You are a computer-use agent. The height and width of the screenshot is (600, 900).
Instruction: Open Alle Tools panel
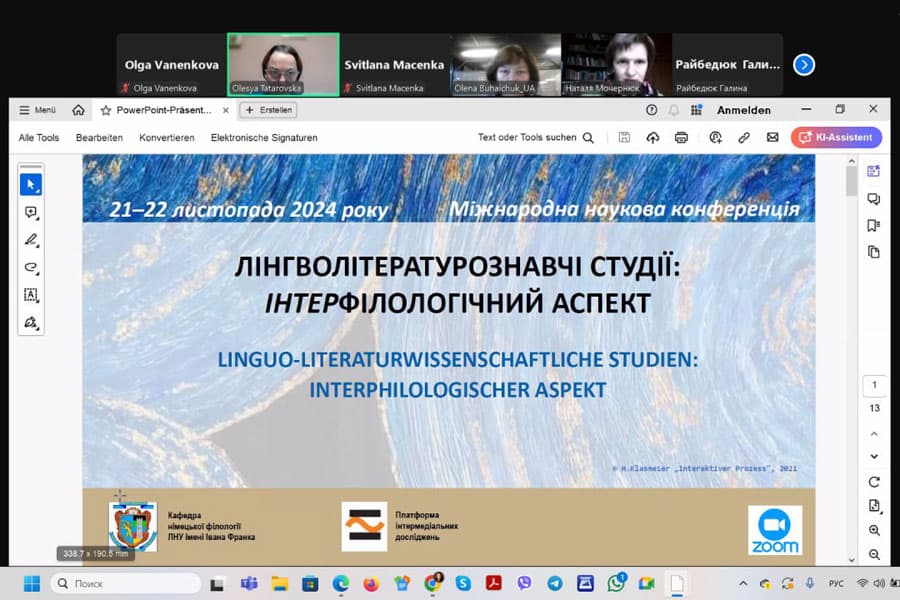[38, 138]
